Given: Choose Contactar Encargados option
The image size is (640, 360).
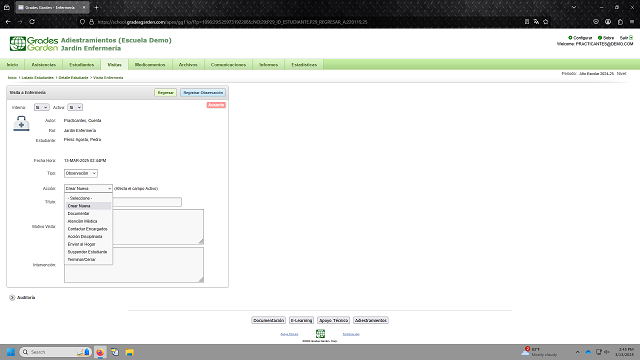Looking at the screenshot, I should point(89,229).
